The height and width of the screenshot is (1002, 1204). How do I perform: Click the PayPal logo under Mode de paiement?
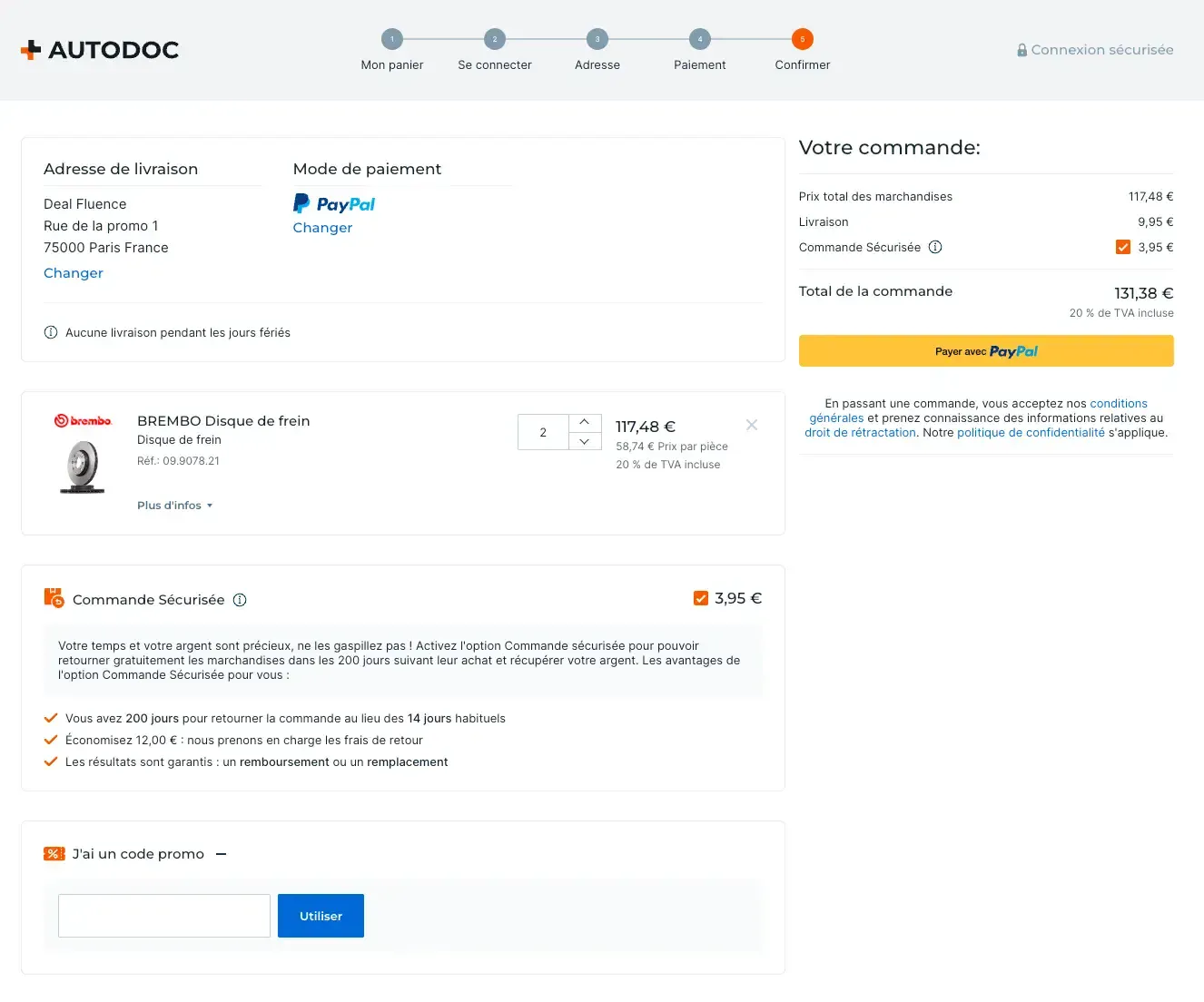click(334, 203)
